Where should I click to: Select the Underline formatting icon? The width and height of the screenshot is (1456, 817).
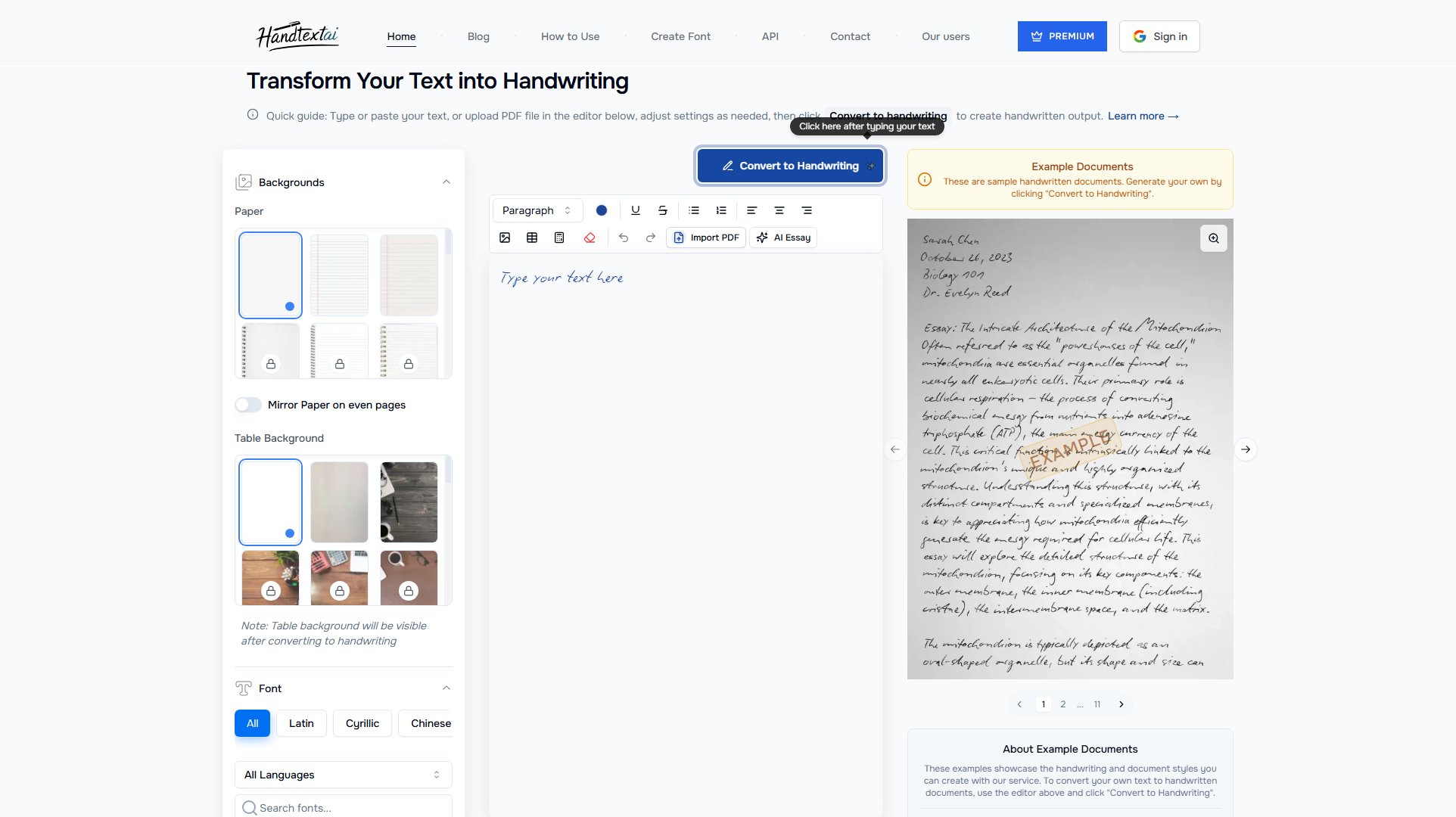click(635, 210)
